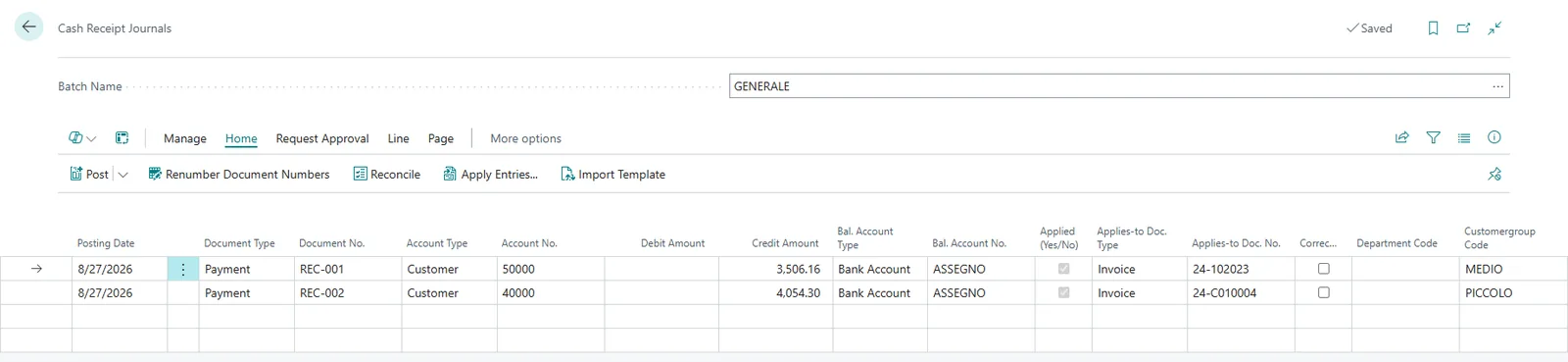The image size is (1568, 362).
Task: Open Batch Name lookup ellipsis
Action: tap(1497, 86)
